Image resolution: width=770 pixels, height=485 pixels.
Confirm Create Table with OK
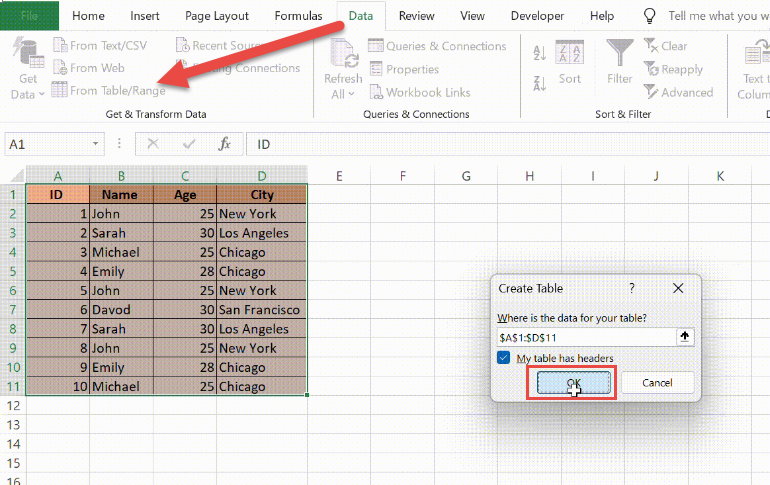574,382
